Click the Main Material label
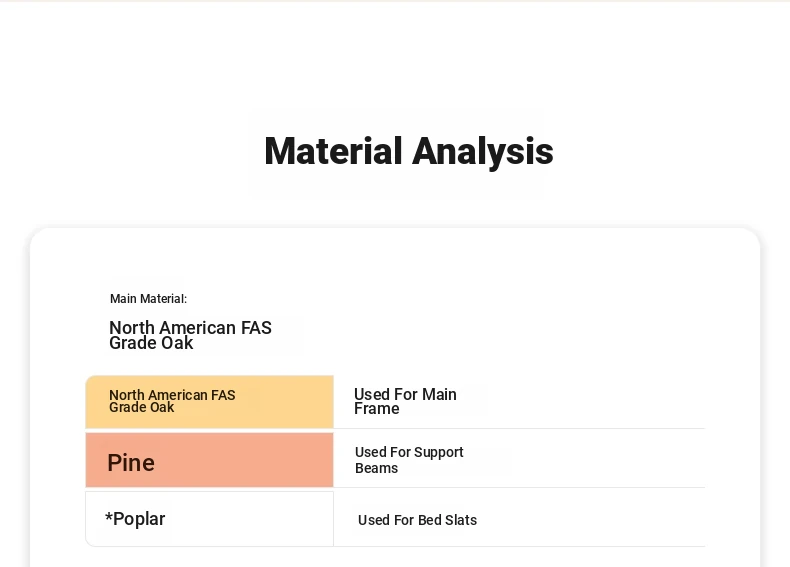The height and width of the screenshot is (567, 790). [x=148, y=299]
